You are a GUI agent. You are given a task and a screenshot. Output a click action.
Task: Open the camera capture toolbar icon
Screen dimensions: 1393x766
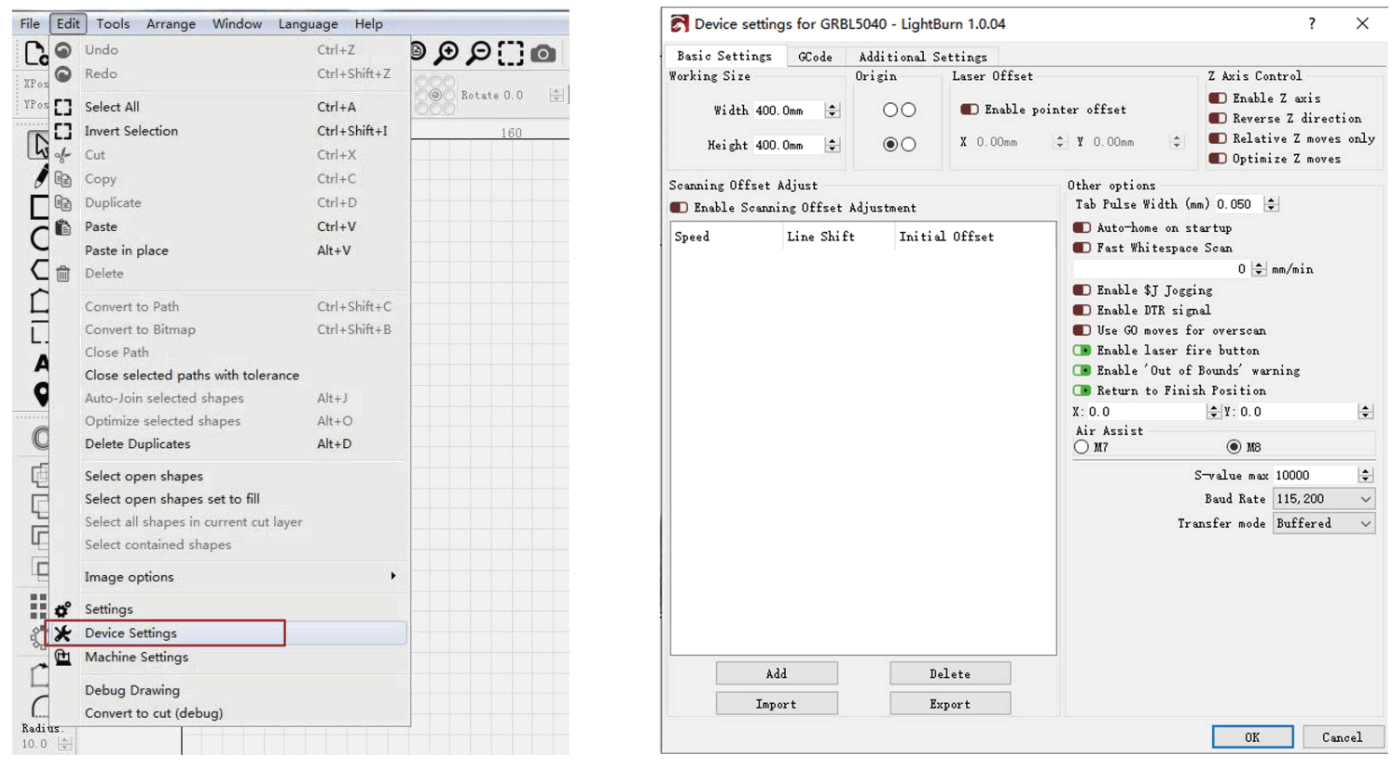pos(543,54)
